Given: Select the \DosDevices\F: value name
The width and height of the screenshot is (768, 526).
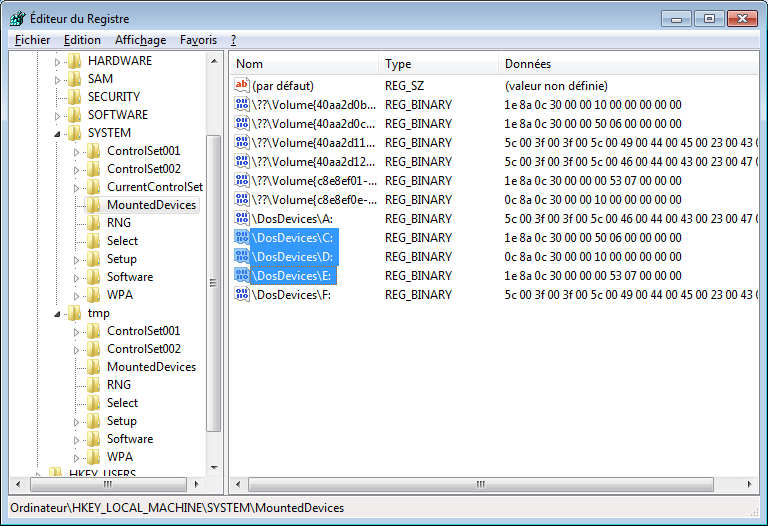Looking at the screenshot, I should click(292, 295).
